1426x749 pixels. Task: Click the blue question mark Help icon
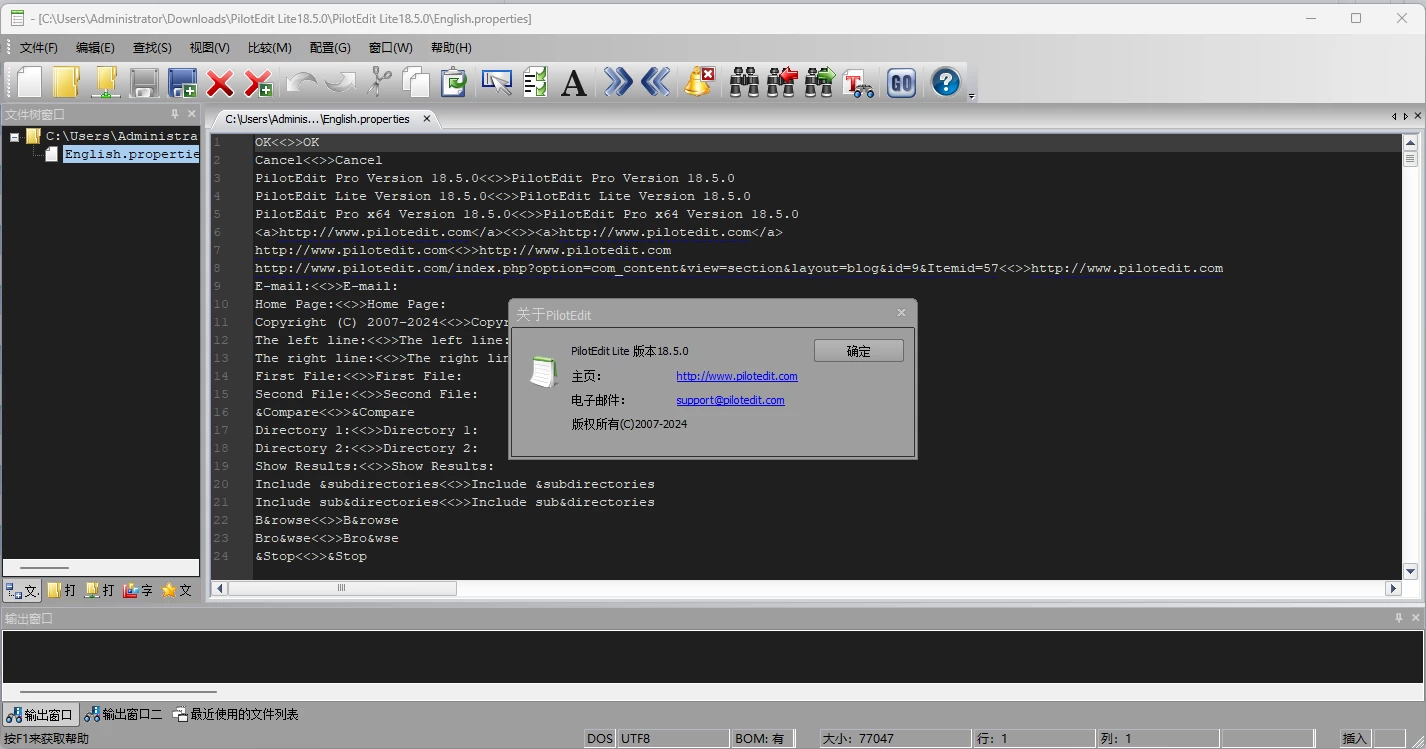click(x=945, y=82)
